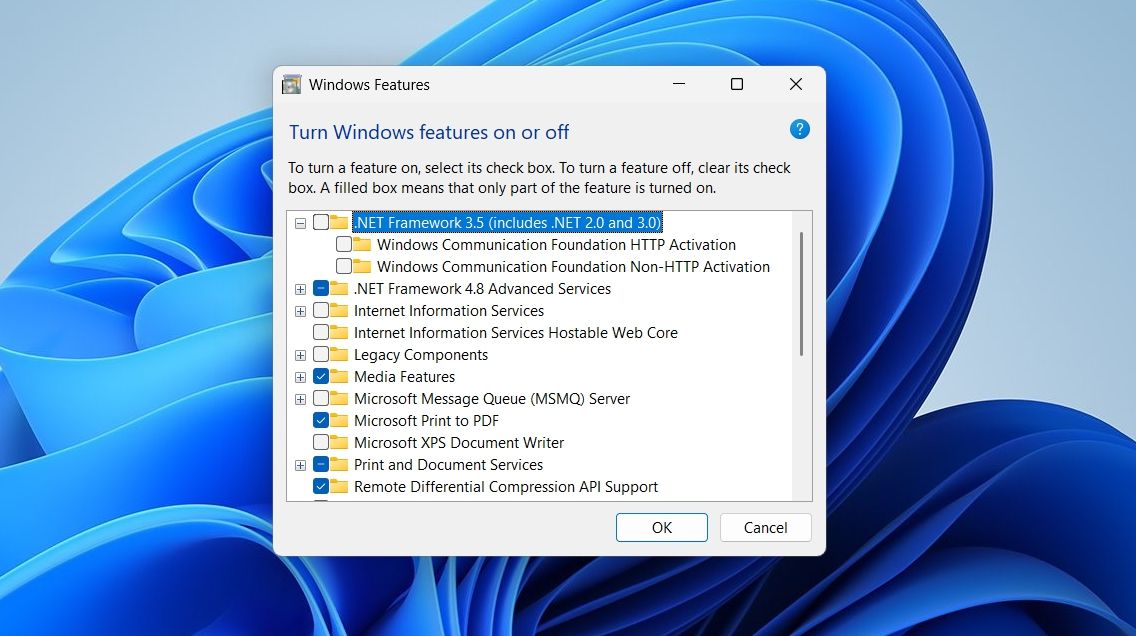This screenshot has width=1136, height=636.
Task: Uncheck Microsoft Print to PDF
Action: point(321,420)
